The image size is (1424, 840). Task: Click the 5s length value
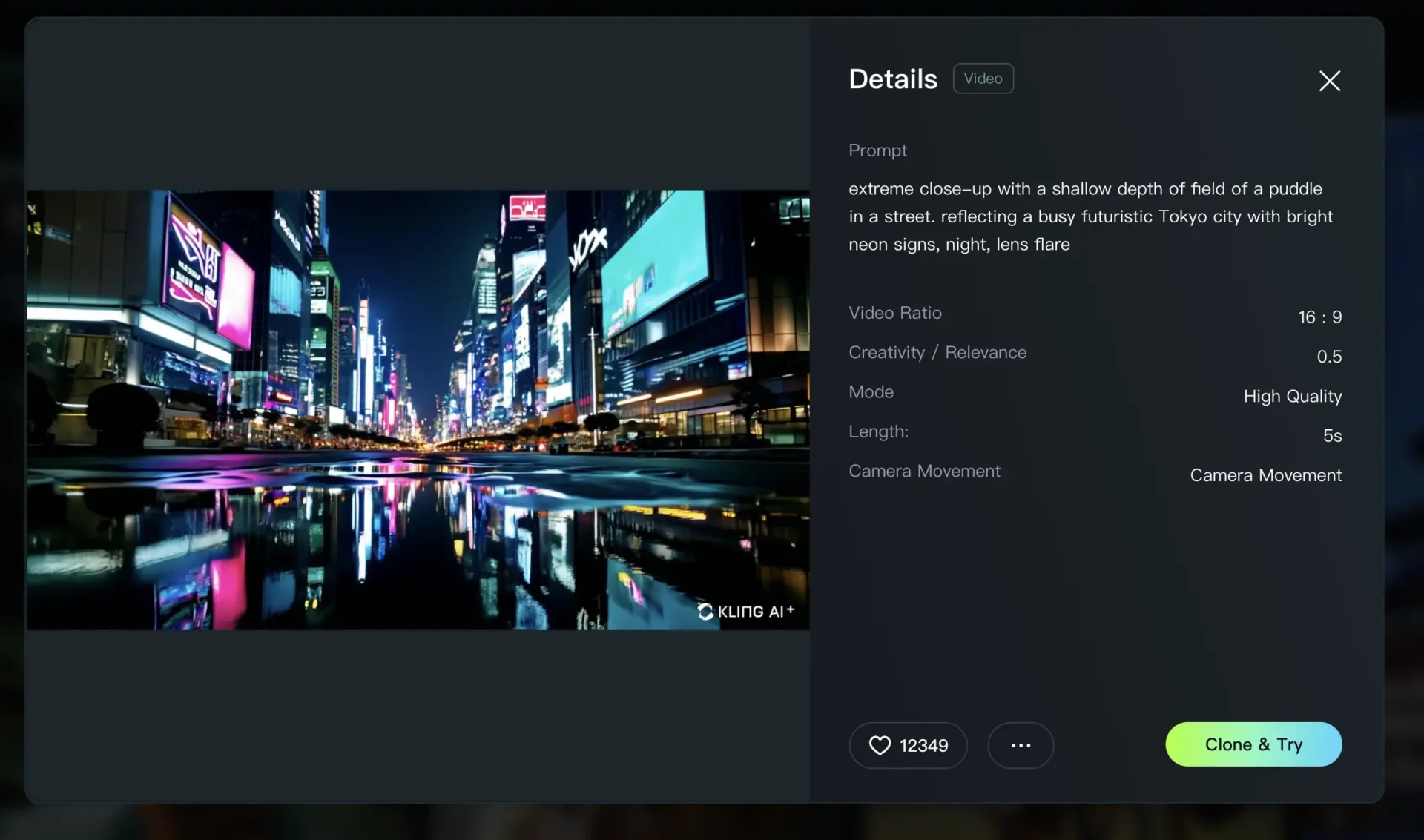(x=1332, y=436)
